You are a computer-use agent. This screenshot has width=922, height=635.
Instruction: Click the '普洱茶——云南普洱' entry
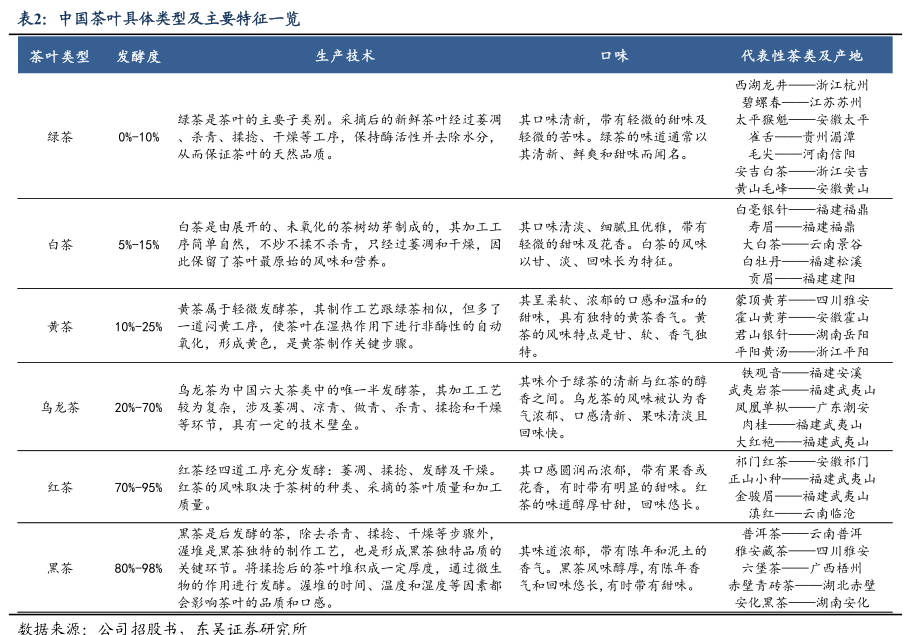[x=801, y=533]
